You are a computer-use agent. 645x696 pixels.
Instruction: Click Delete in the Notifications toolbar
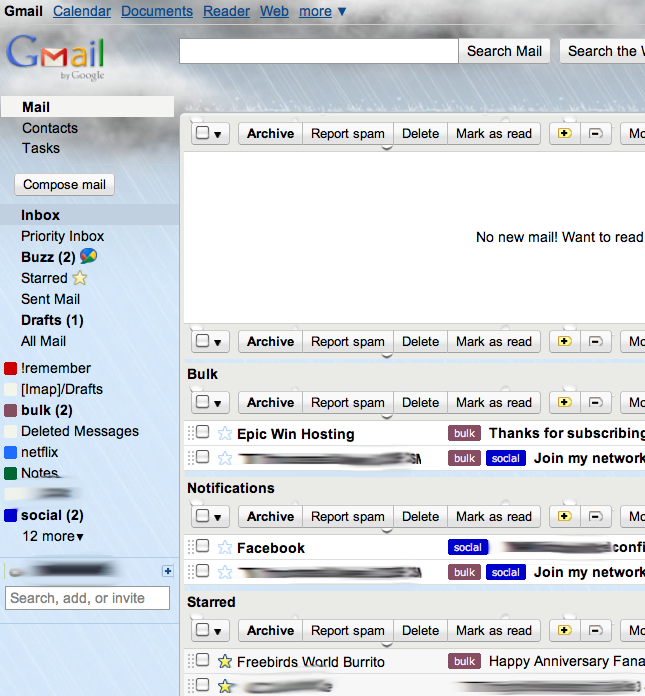[420, 516]
